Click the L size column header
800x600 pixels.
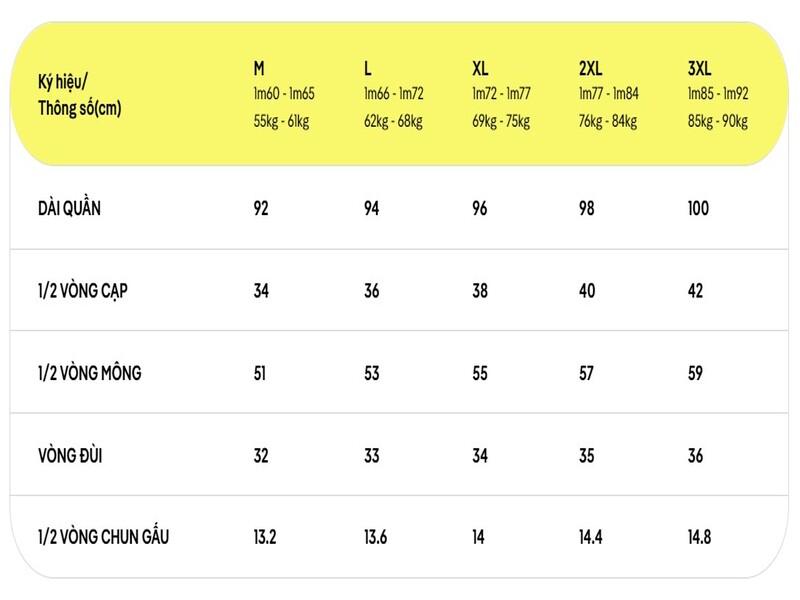[x=368, y=69]
